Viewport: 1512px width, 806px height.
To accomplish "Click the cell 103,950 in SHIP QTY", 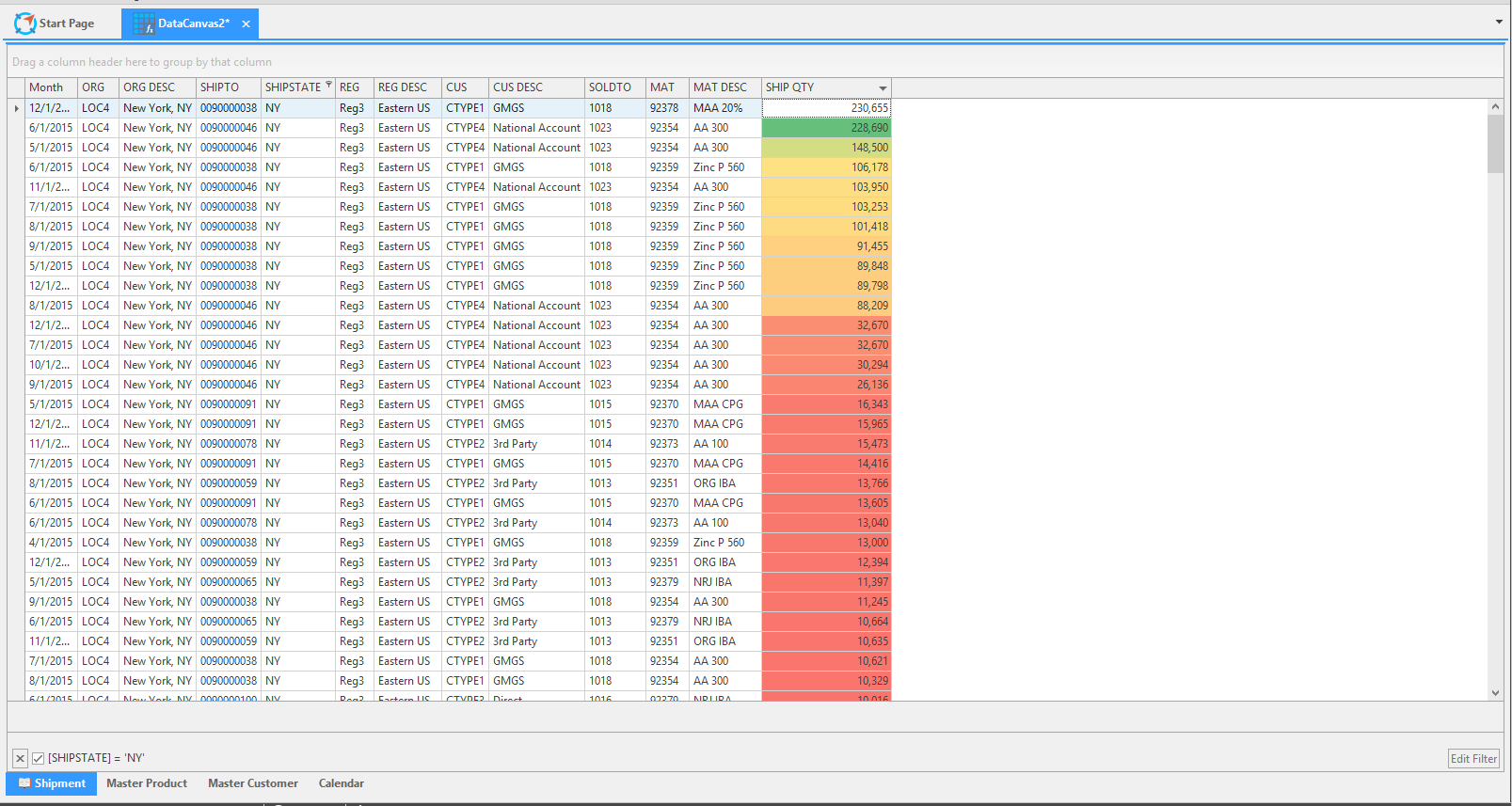I will coord(826,187).
